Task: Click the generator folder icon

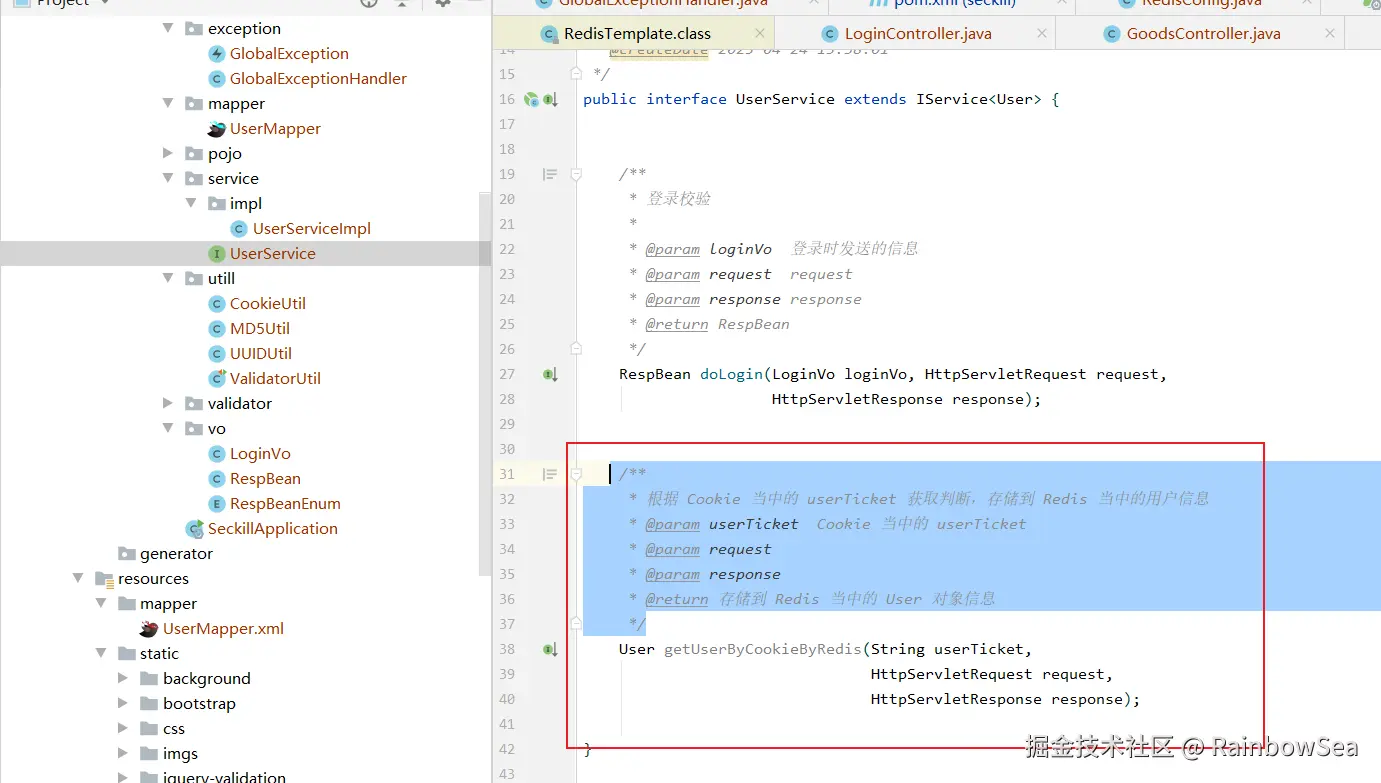Action: tap(127, 554)
